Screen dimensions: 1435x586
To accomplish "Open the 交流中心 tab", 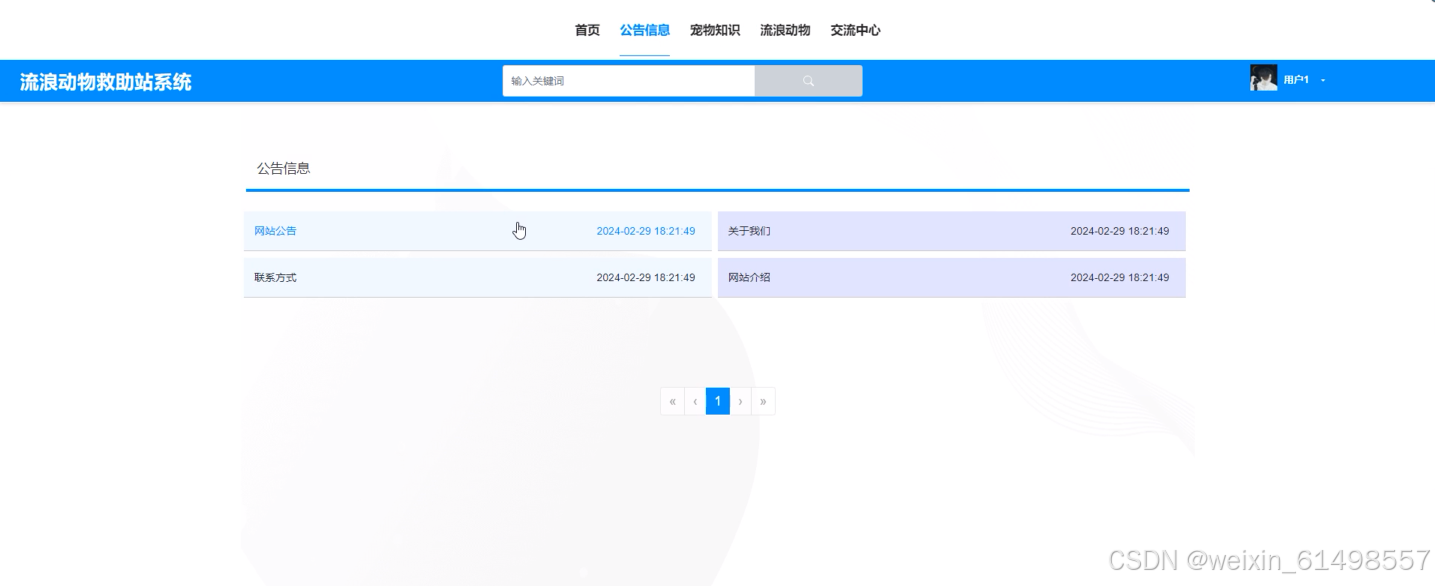I will pyautogui.click(x=855, y=30).
